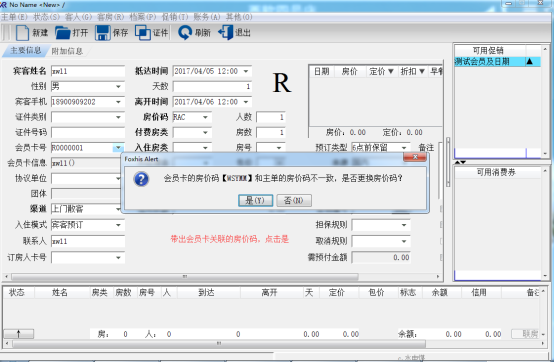Click the form's horizontal scrollbar
This screenshot has height=362, width=554.
click(185, 277)
